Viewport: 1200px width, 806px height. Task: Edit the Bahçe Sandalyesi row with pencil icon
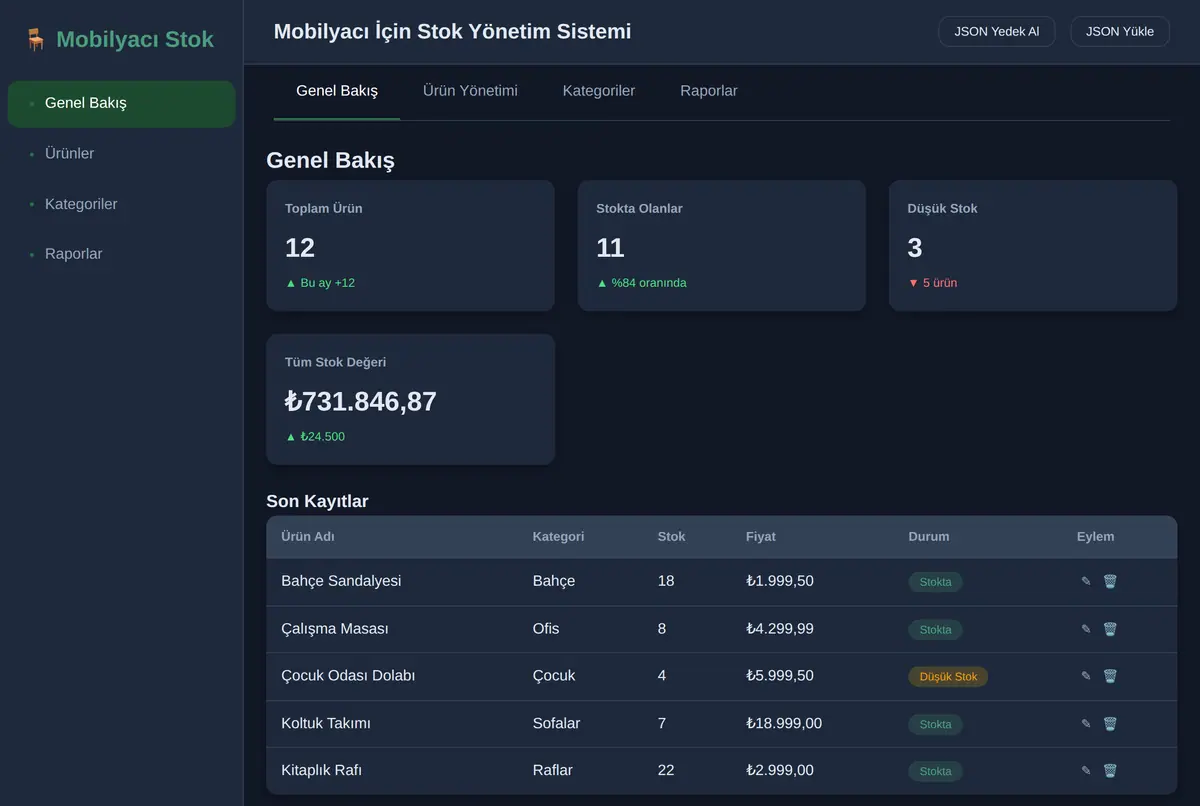click(1086, 581)
